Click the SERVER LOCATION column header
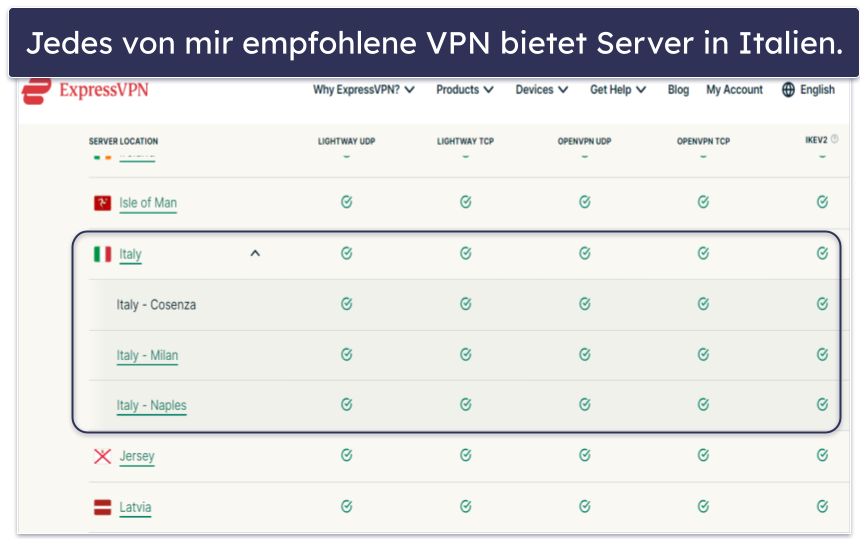Screen dimensions: 860x539 [x=123, y=141]
